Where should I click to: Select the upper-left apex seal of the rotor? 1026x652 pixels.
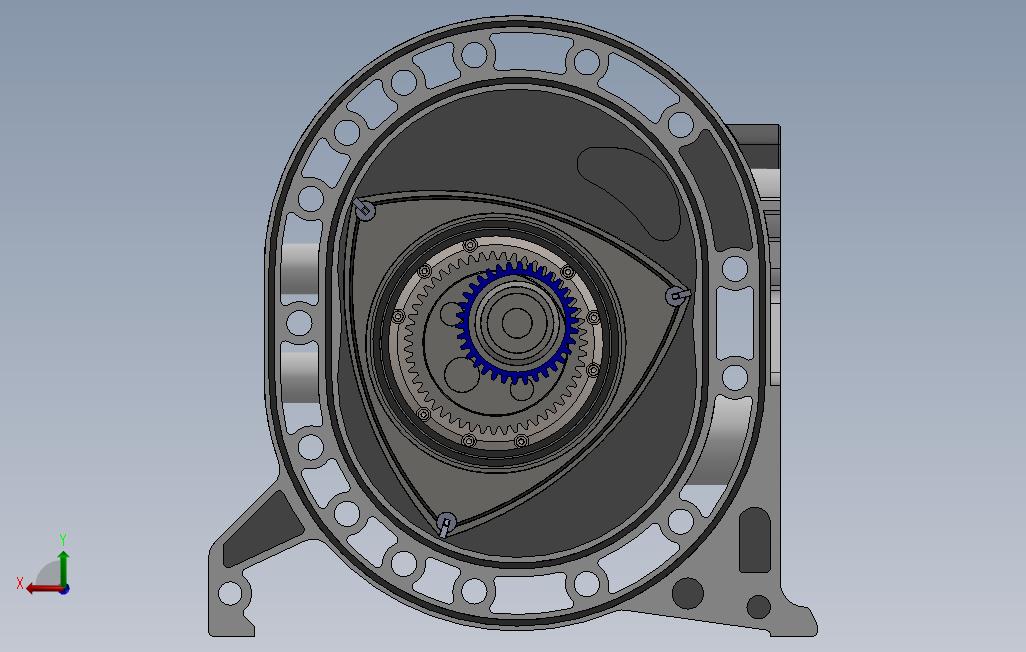[x=364, y=210]
